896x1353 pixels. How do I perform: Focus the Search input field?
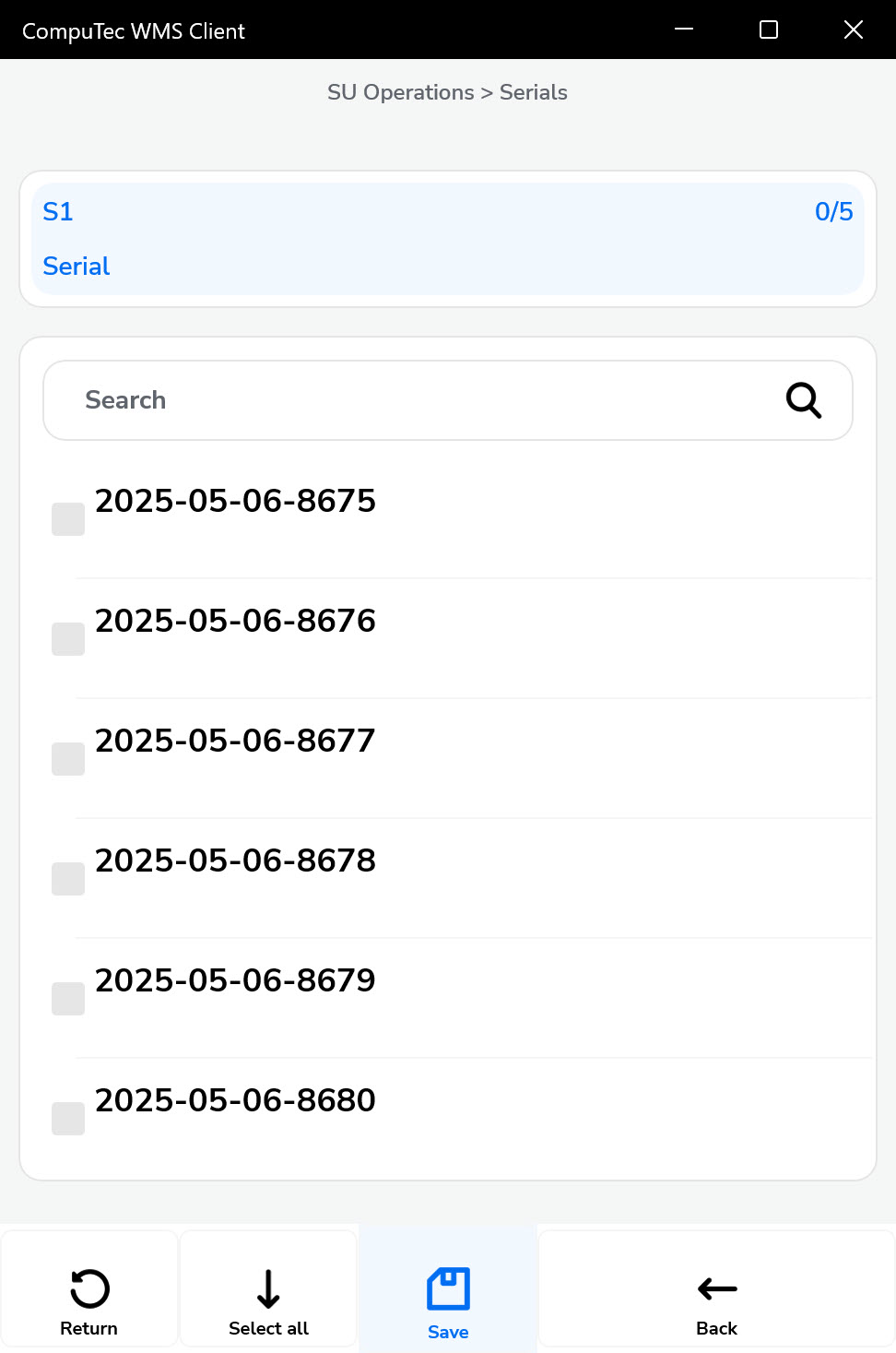coord(415,400)
